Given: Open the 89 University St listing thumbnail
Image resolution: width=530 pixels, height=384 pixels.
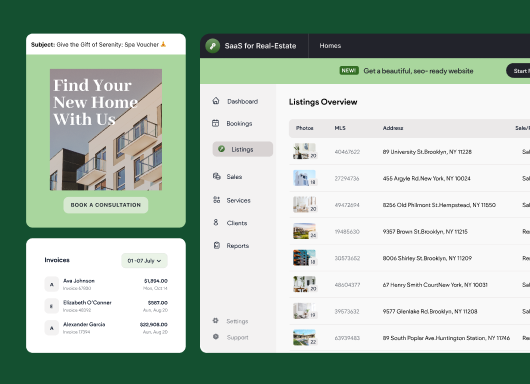Looking at the screenshot, I should pos(305,151).
